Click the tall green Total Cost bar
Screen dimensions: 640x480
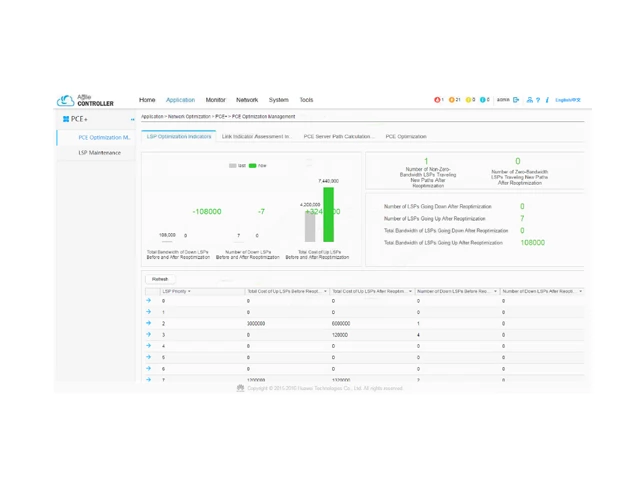click(x=328, y=214)
